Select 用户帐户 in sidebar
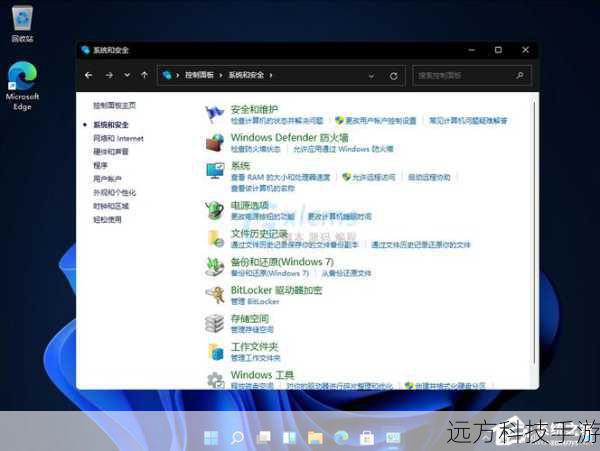The image size is (600, 451). (108, 179)
